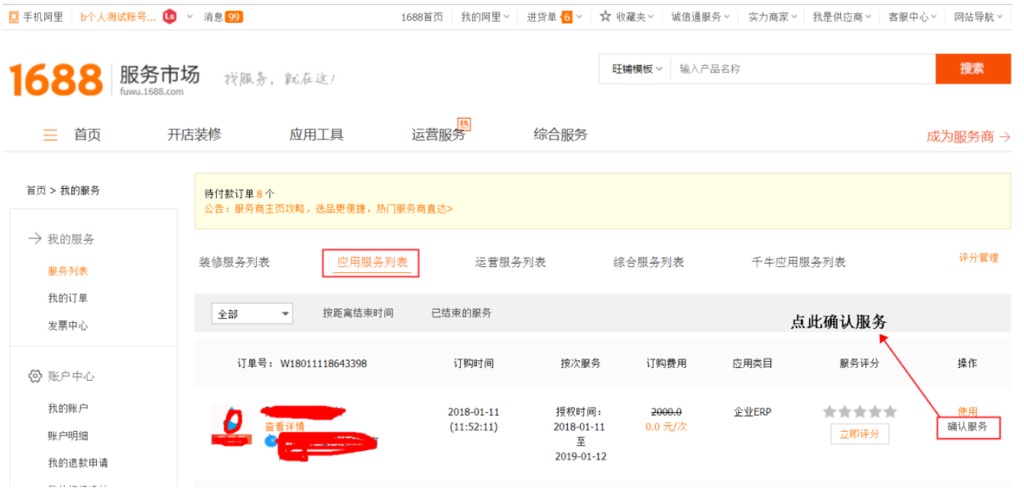Select 服务列表 in the sidebar
Image resolution: width=1024 pixels, height=500 pixels.
click(68, 271)
